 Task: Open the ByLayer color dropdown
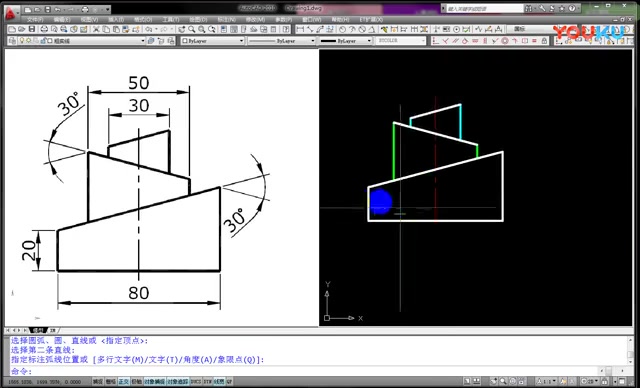click(x=212, y=41)
